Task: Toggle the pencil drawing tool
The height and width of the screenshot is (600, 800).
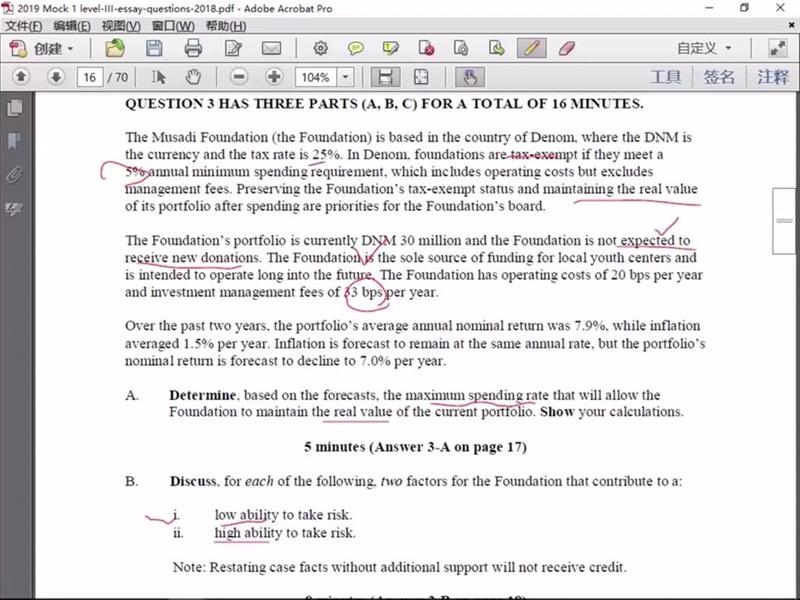Action: coord(532,48)
